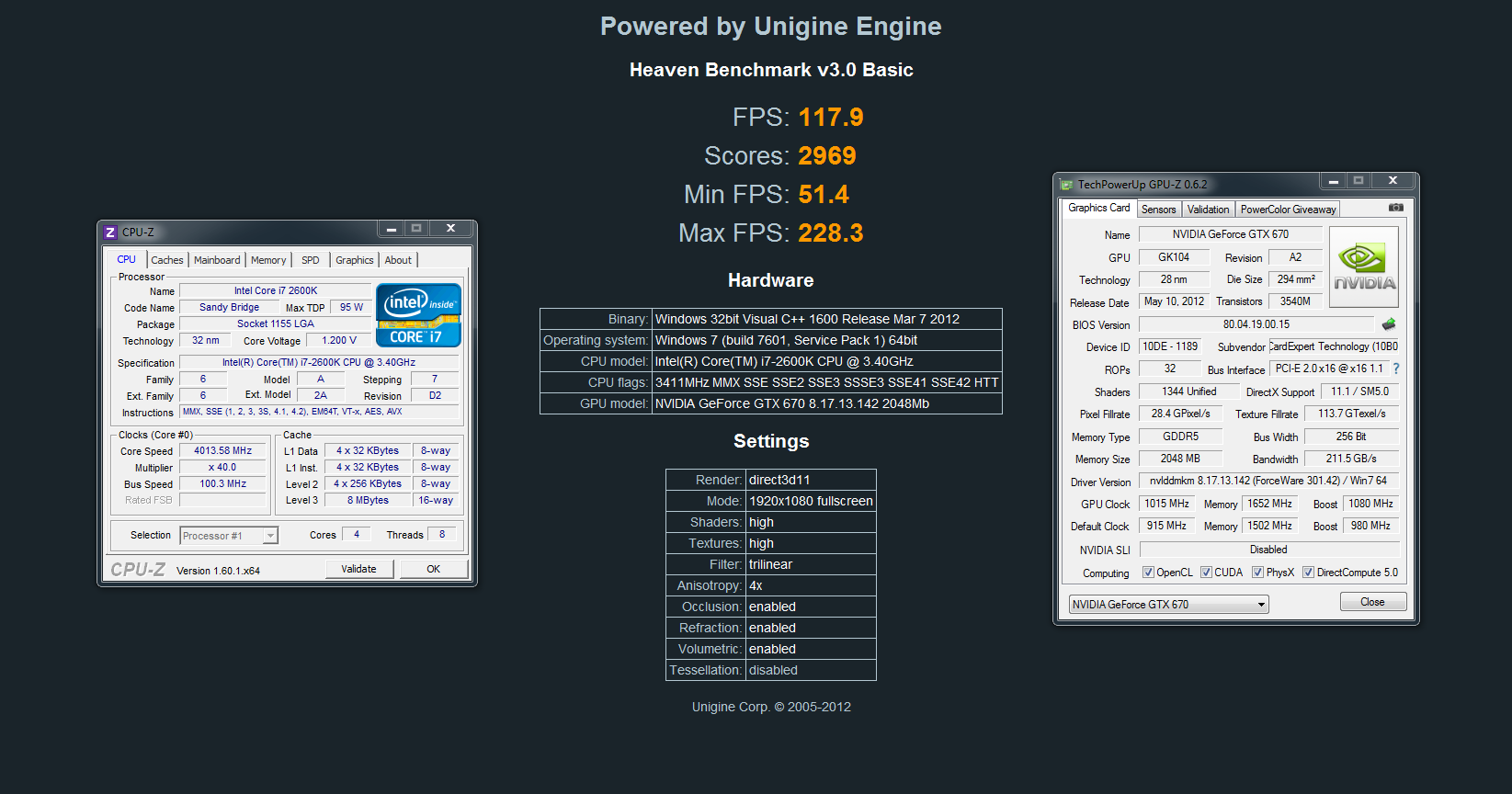
Task: Open the Processor #1 selection dropdown
Action: coord(229,536)
